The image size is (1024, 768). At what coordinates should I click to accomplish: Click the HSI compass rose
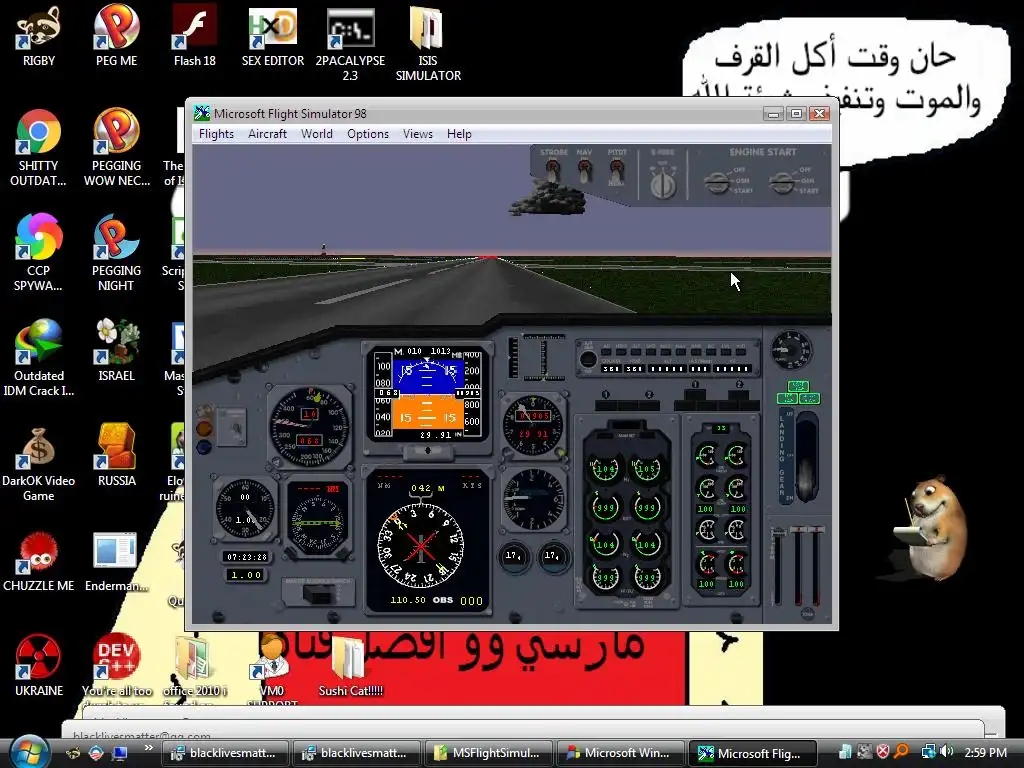(421, 544)
